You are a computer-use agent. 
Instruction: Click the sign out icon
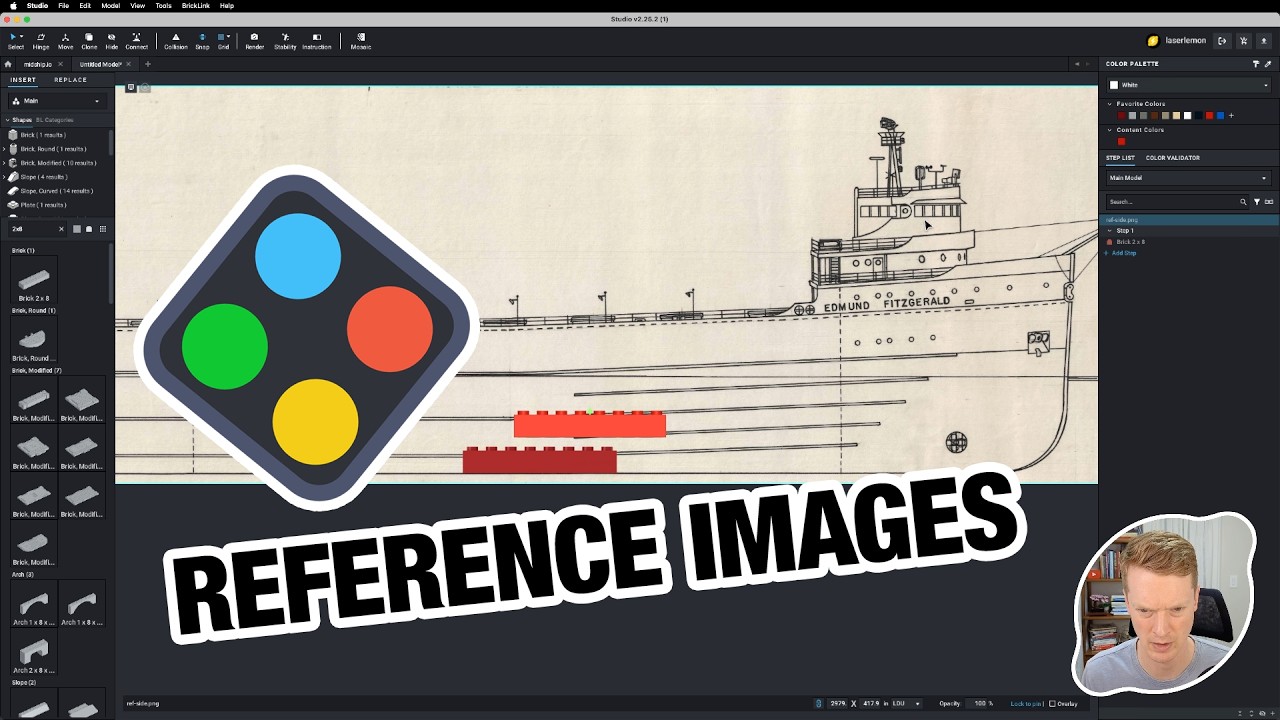pyautogui.click(x=1222, y=41)
